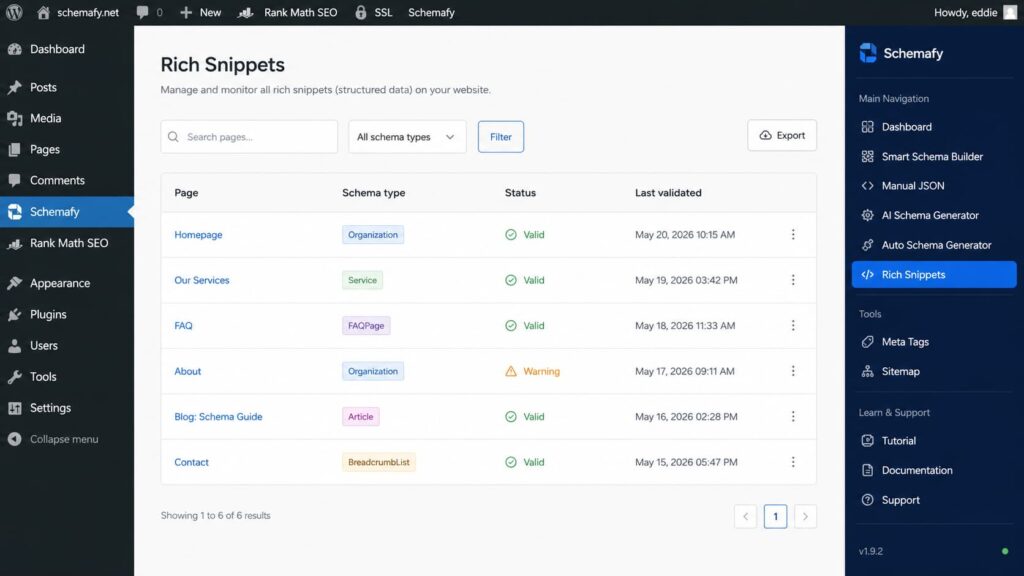Click the Service schema type badge

362,280
